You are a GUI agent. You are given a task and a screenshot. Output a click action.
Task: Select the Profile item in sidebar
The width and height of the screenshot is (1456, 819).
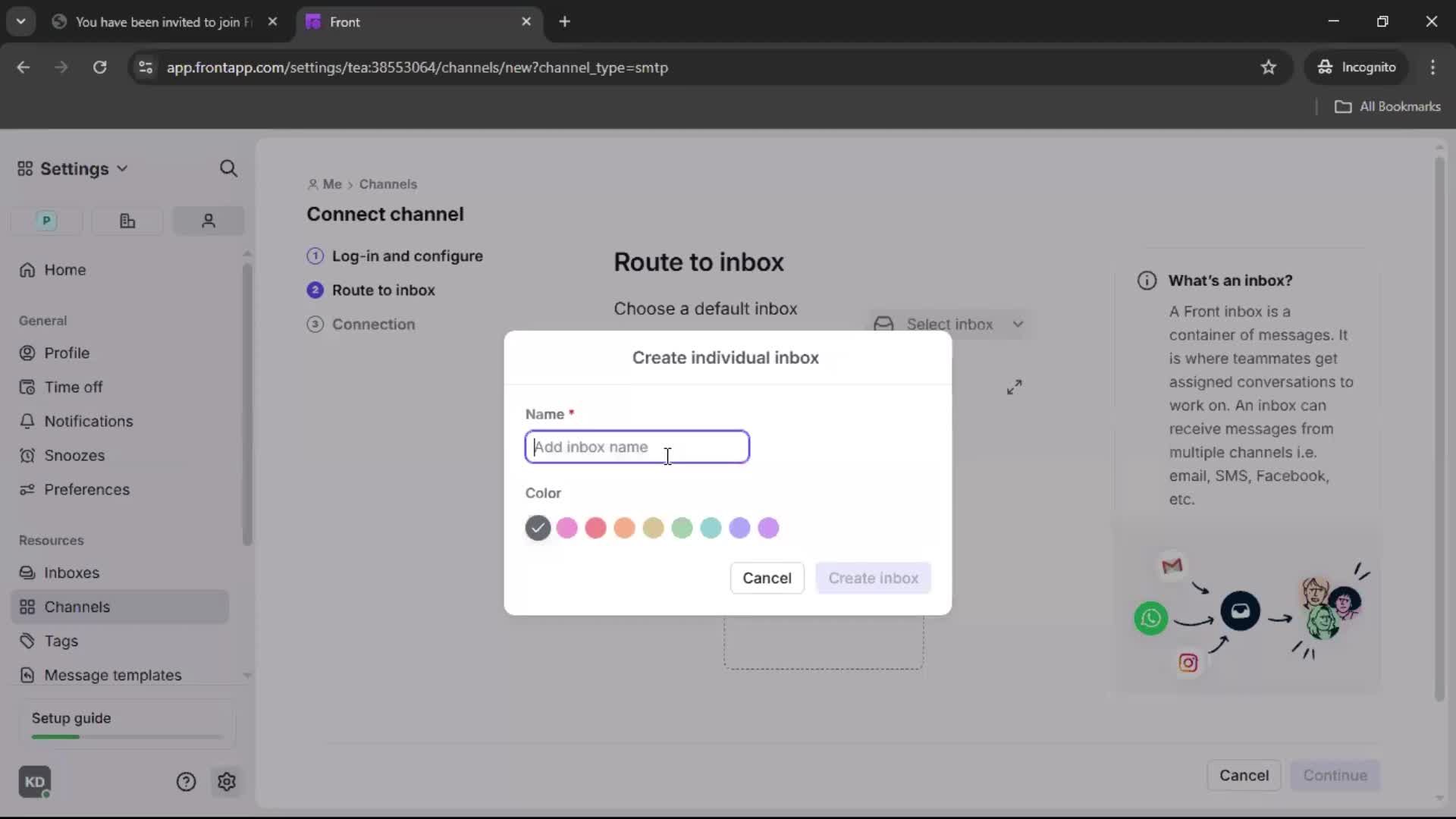click(x=65, y=352)
